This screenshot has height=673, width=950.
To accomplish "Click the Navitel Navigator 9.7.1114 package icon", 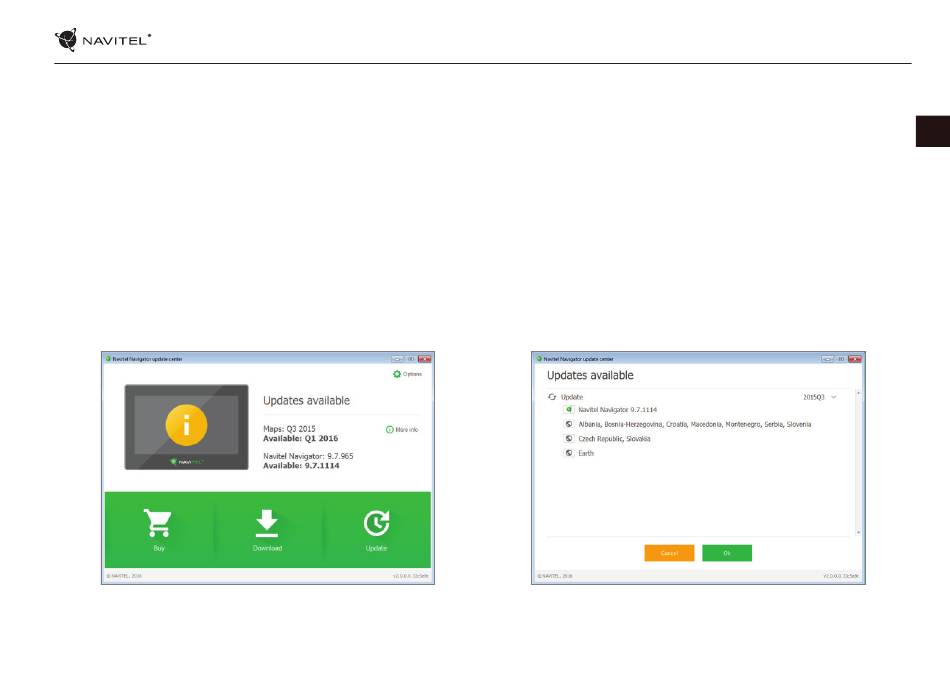I will click(x=569, y=409).
